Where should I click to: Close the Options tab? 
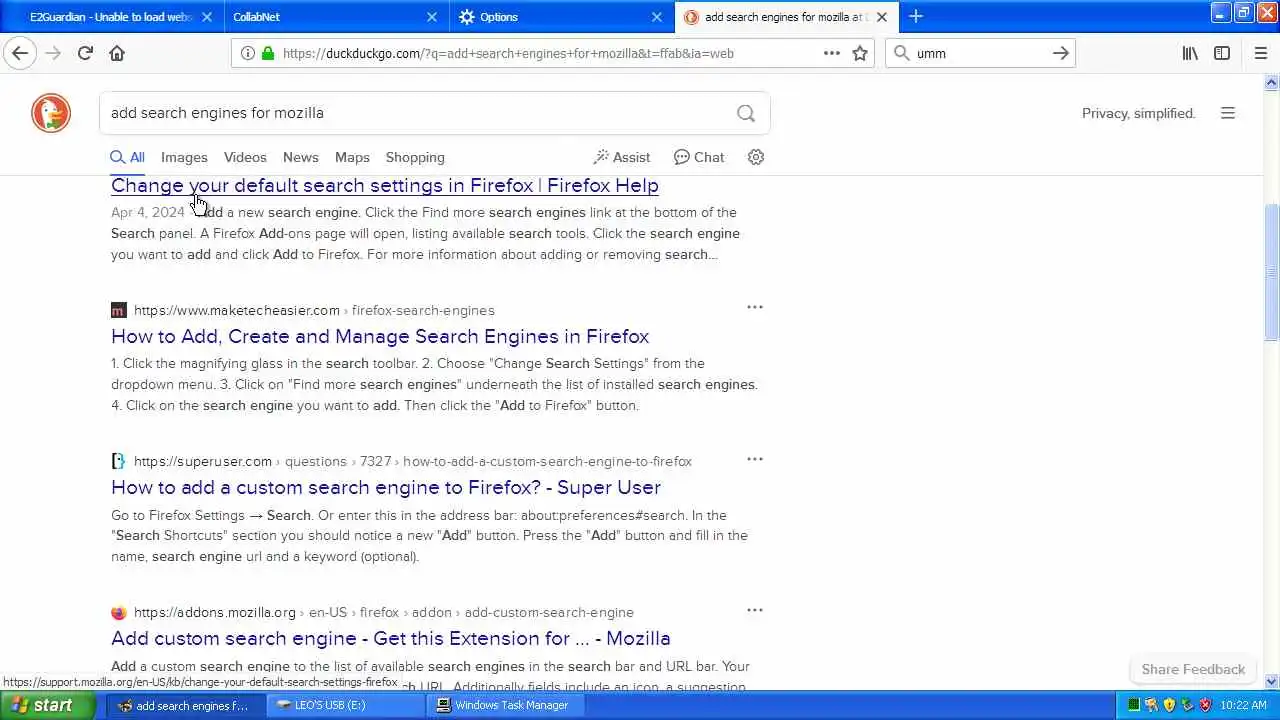(x=657, y=17)
